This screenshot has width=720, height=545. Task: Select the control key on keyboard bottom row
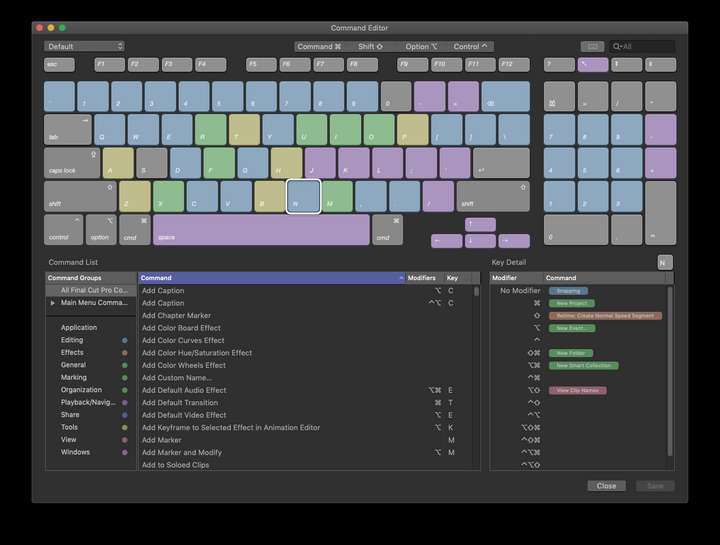click(x=63, y=230)
